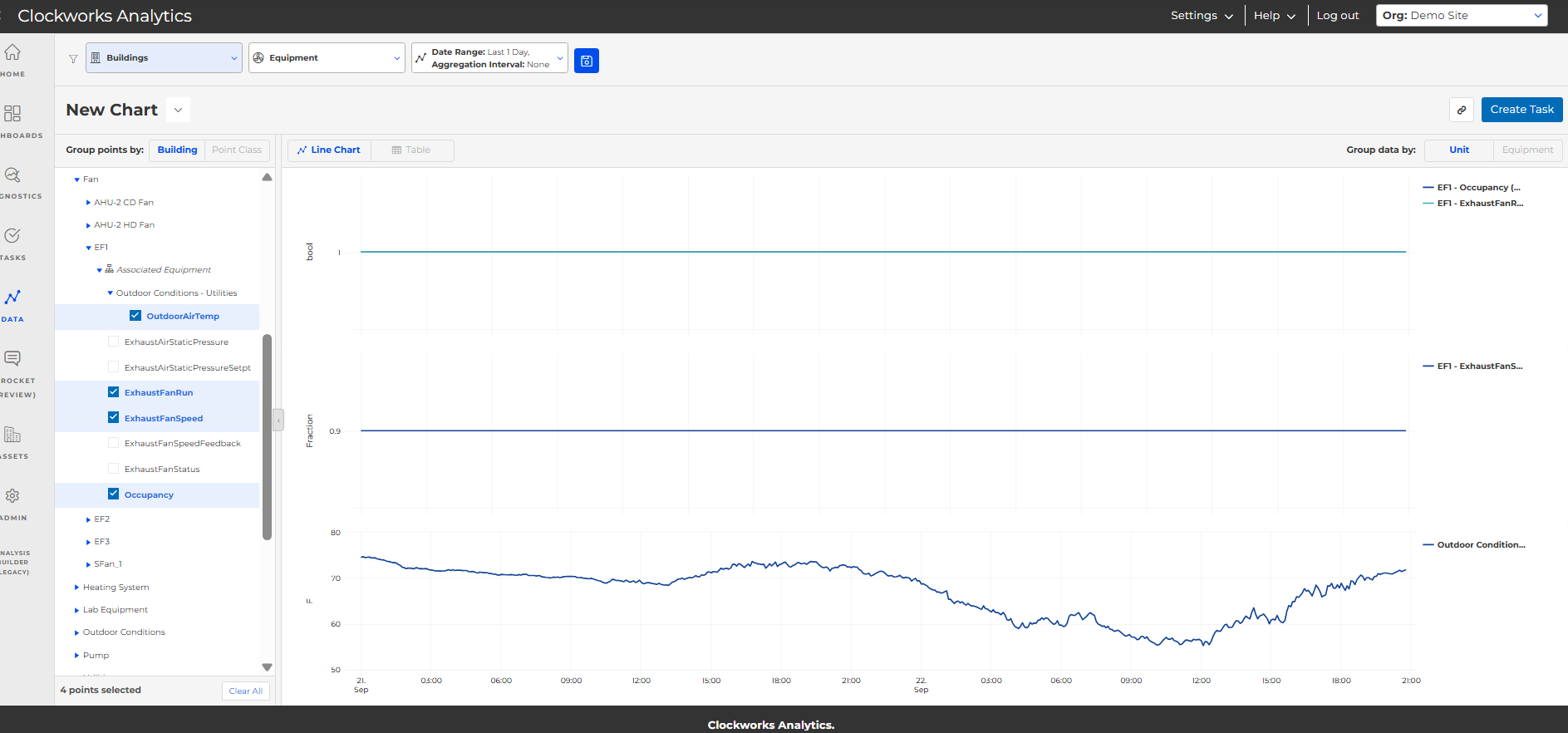Image resolution: width=1568 pixels, height=733 pixels.
Task: Open Settings menu
Action: (x=1202, y=16)
